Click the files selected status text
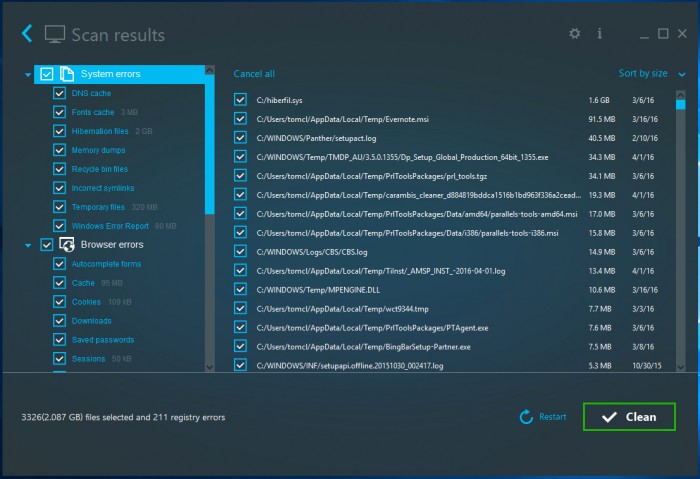 pos(123,417)
